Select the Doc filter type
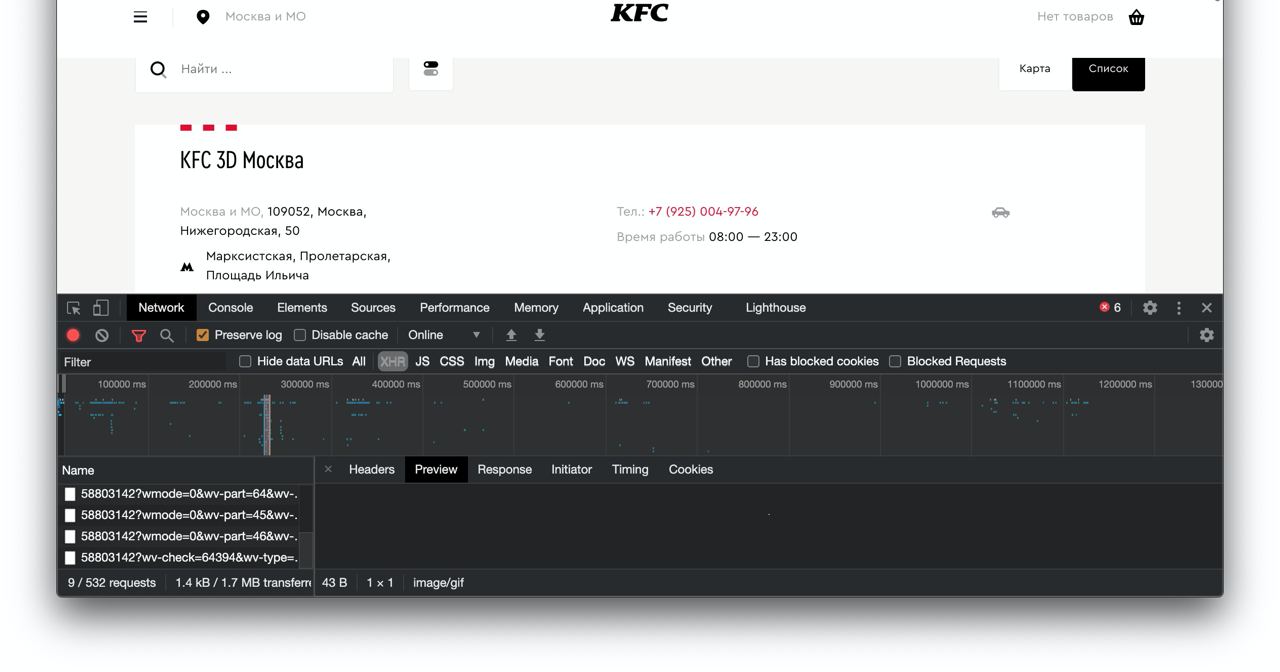1280x672 pixels. pyautogui.click(x=594, y=361)
